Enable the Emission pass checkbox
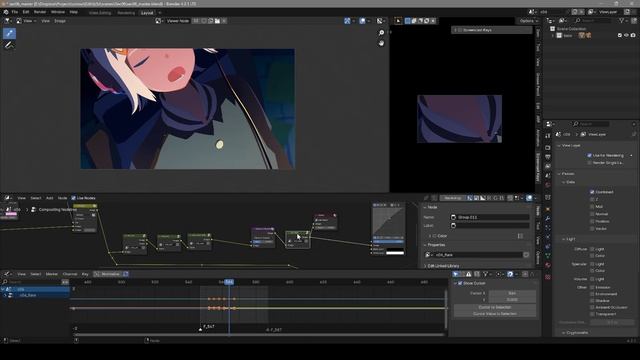The image size is (640, 360). coord(592,287)
